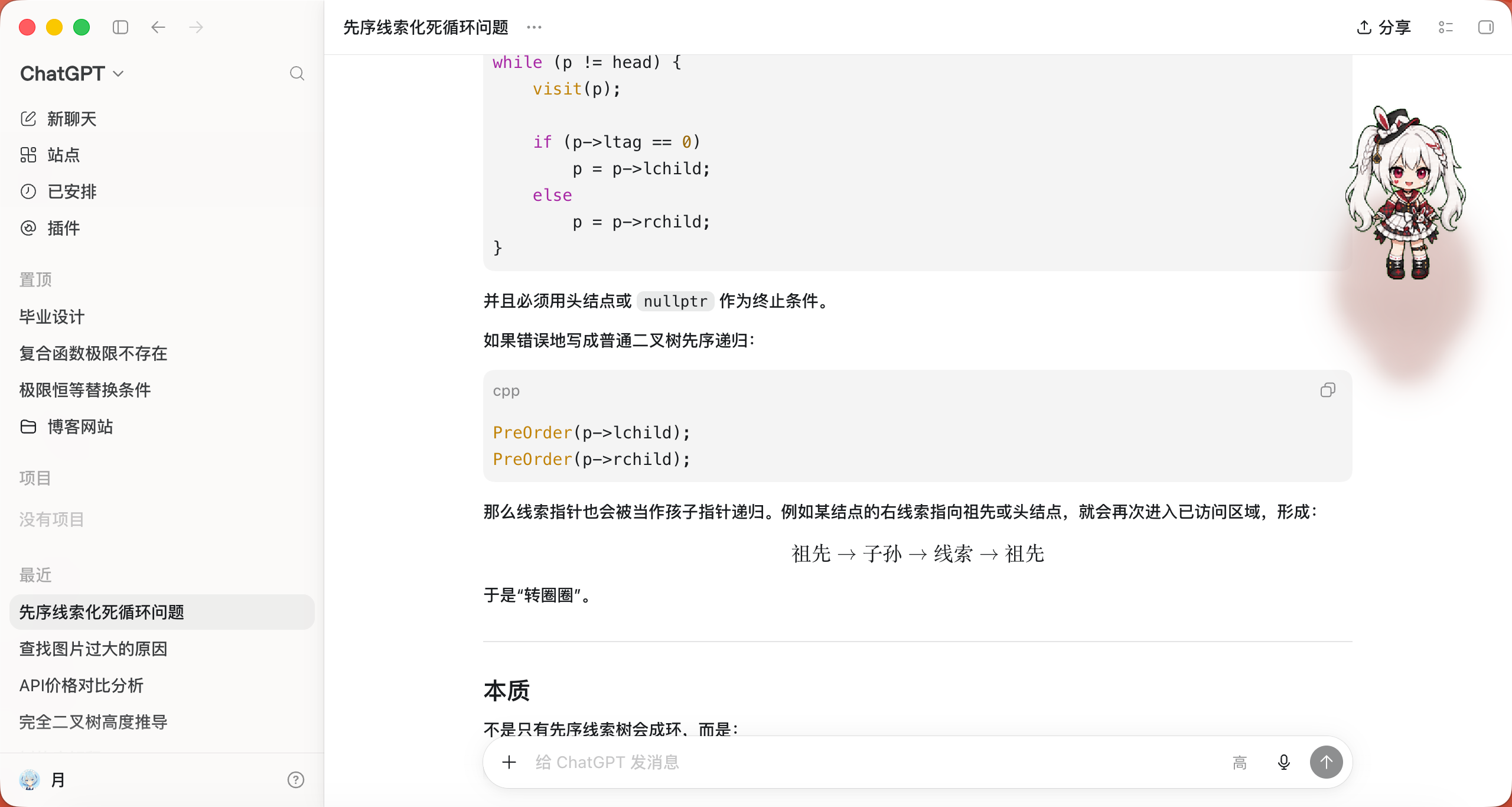Open the search icon in sidebar
Viewport: 1512px width, 807px height.
(x=297, y=73)
